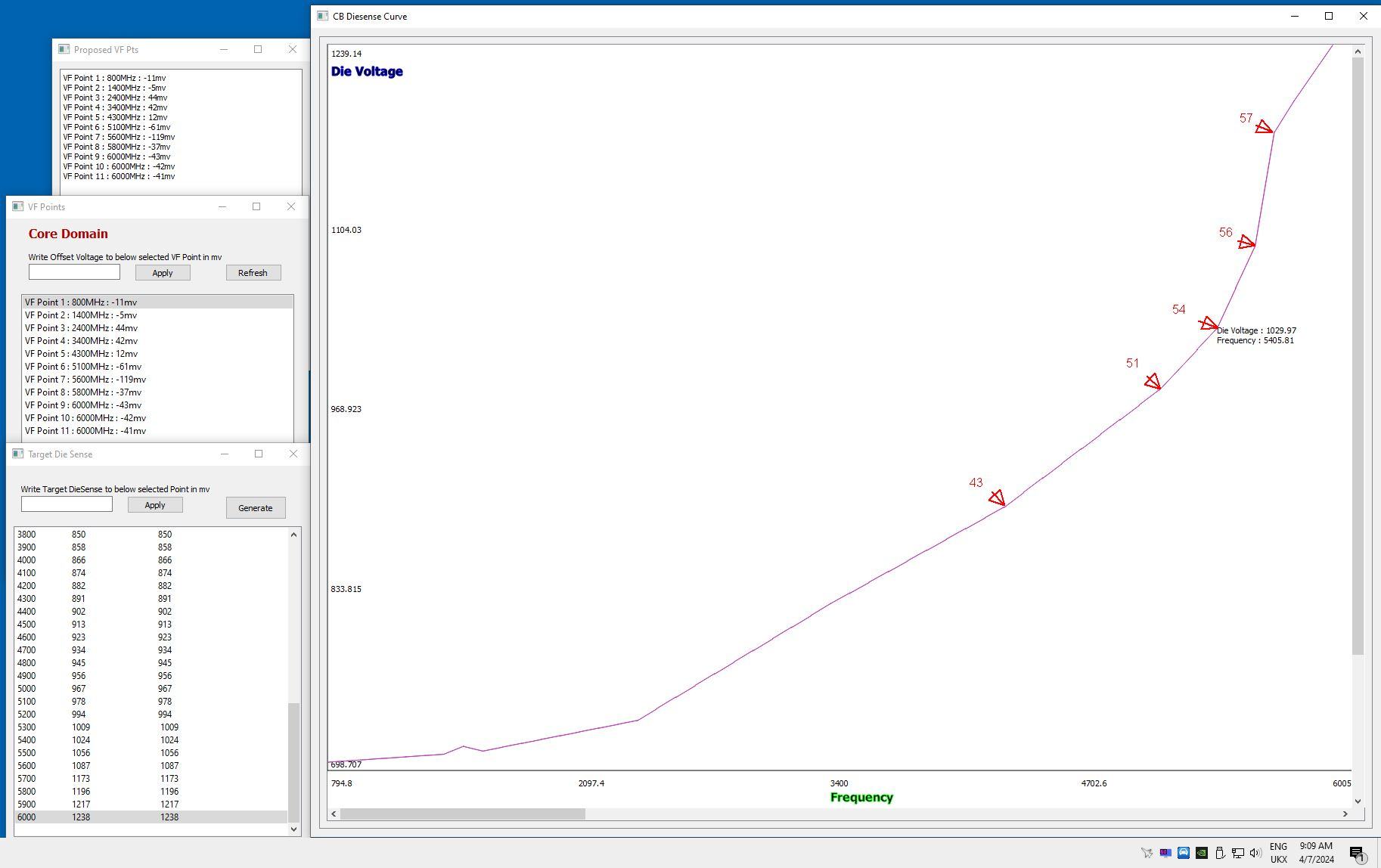Click curve marker 57 arrow
This screenshot has height=868, width=1381.
click(x=1265, y=128)
